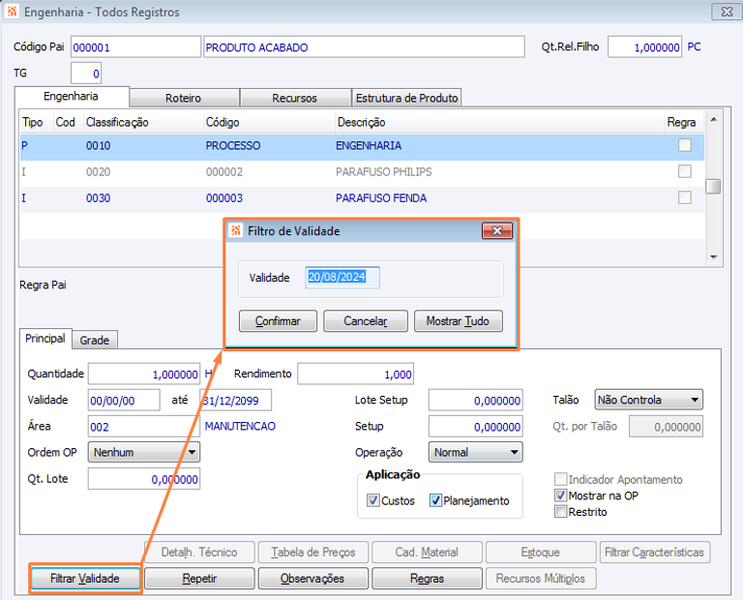Open the Estrutura de Produto tab
Viewport: 743px width, 600px height.
point(407,98)
